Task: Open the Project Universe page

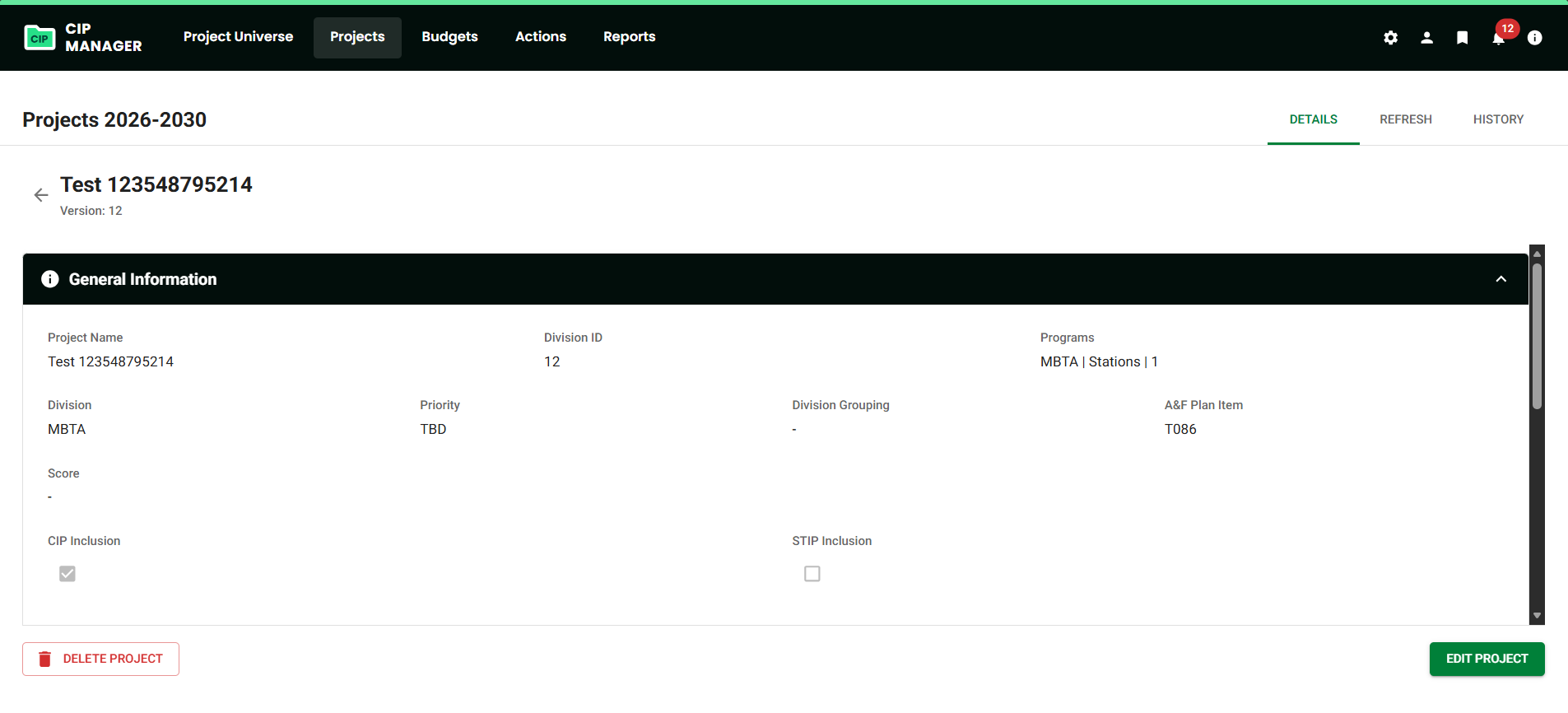Action: 238,37
